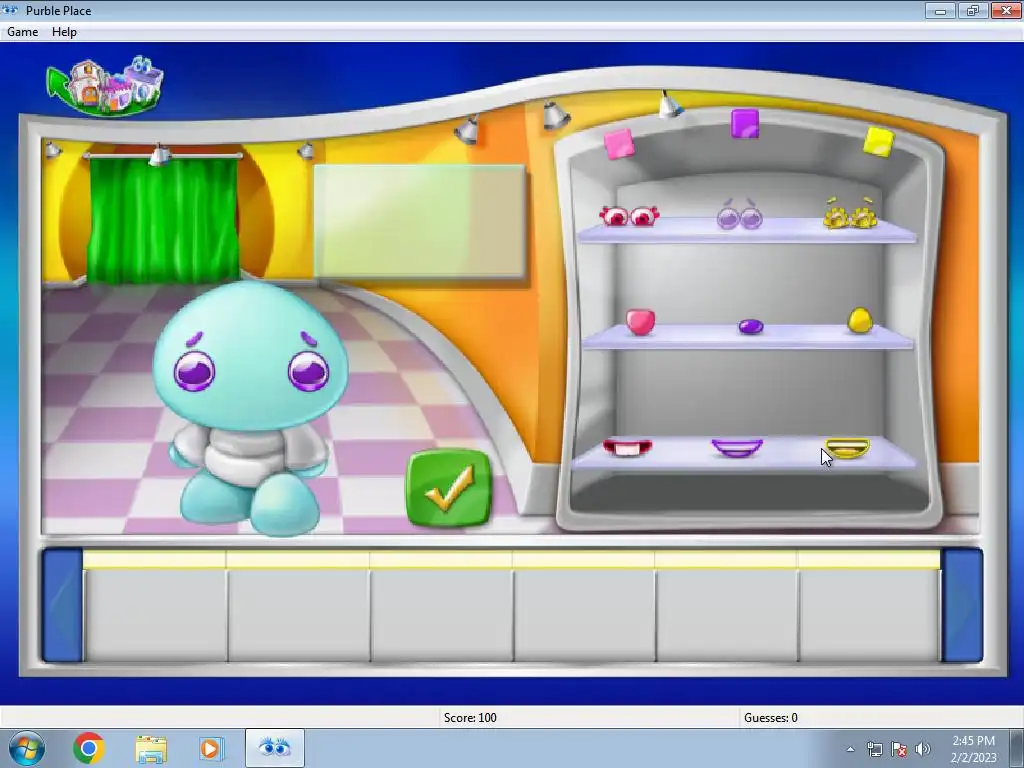Screen dimensions: 1024x768
Task: Select the pink color cube on shelf
Action: coord(619,143)
